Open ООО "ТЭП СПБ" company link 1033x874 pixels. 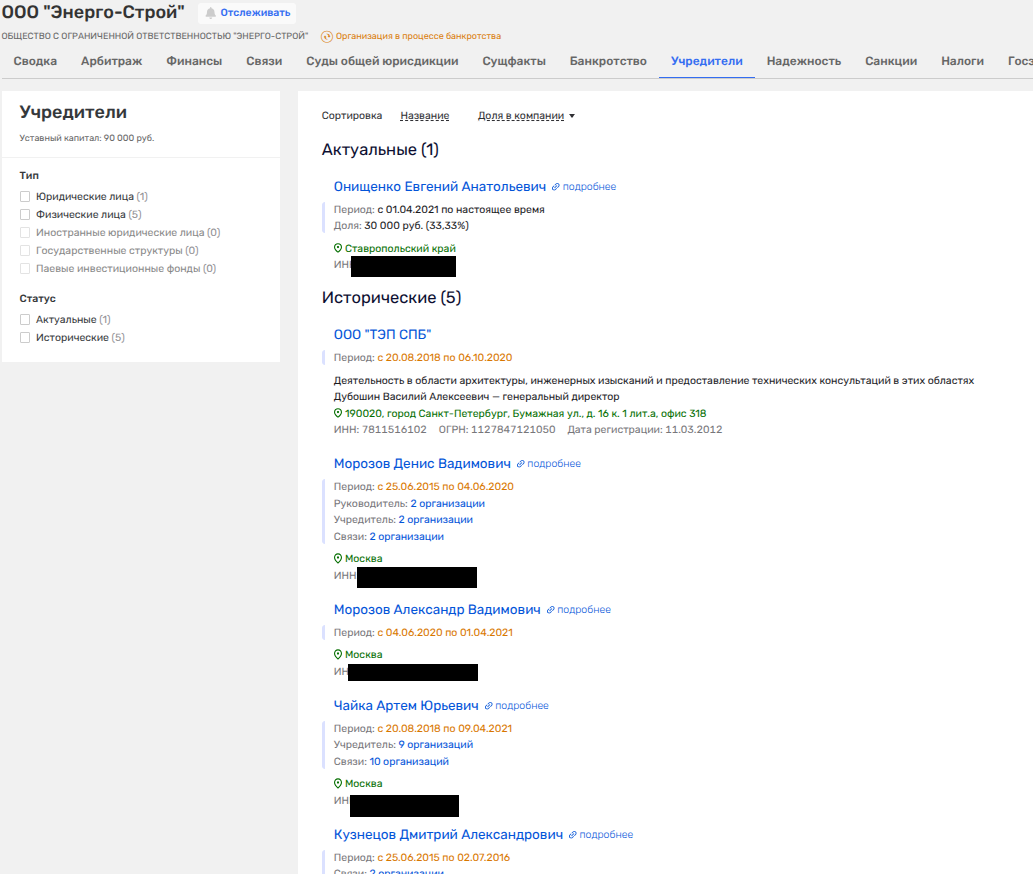[382, 335]
